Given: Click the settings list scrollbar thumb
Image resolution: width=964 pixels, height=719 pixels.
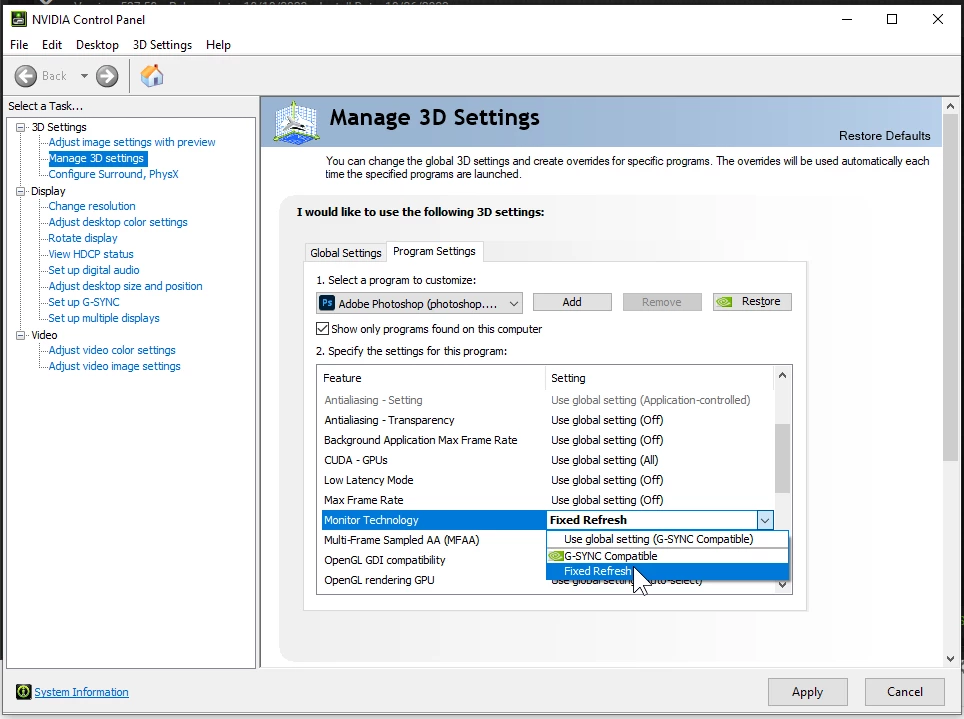Looking at the screenshot, I should pyautogui.click(x=782, y=458).
